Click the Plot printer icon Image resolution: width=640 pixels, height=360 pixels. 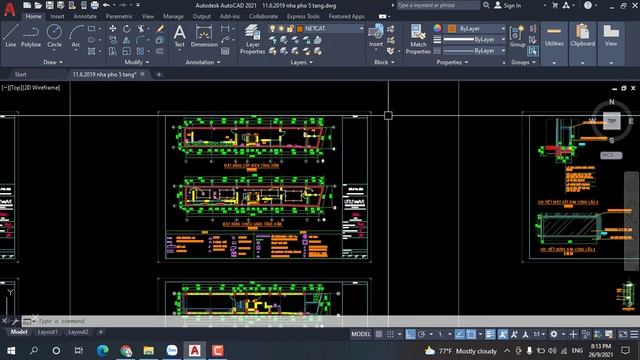(95, 5)
